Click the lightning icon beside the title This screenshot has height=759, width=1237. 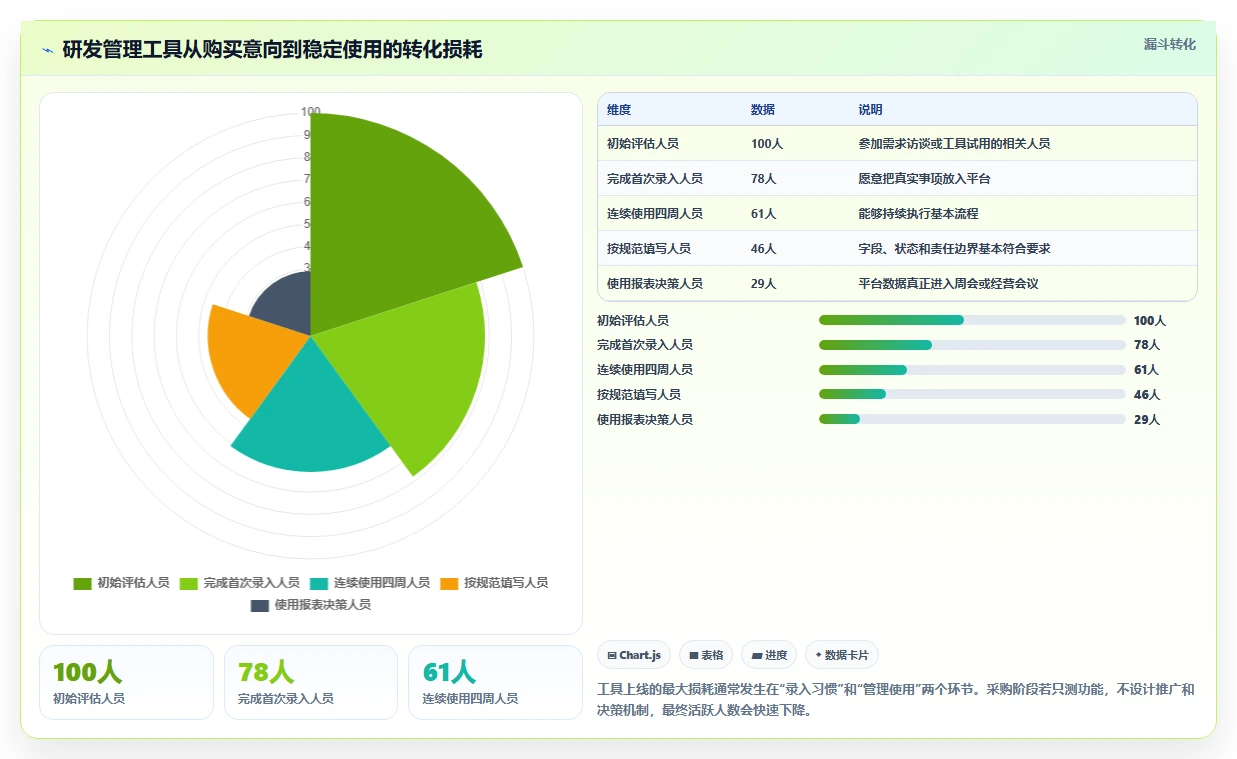click(x=48, y=50)
